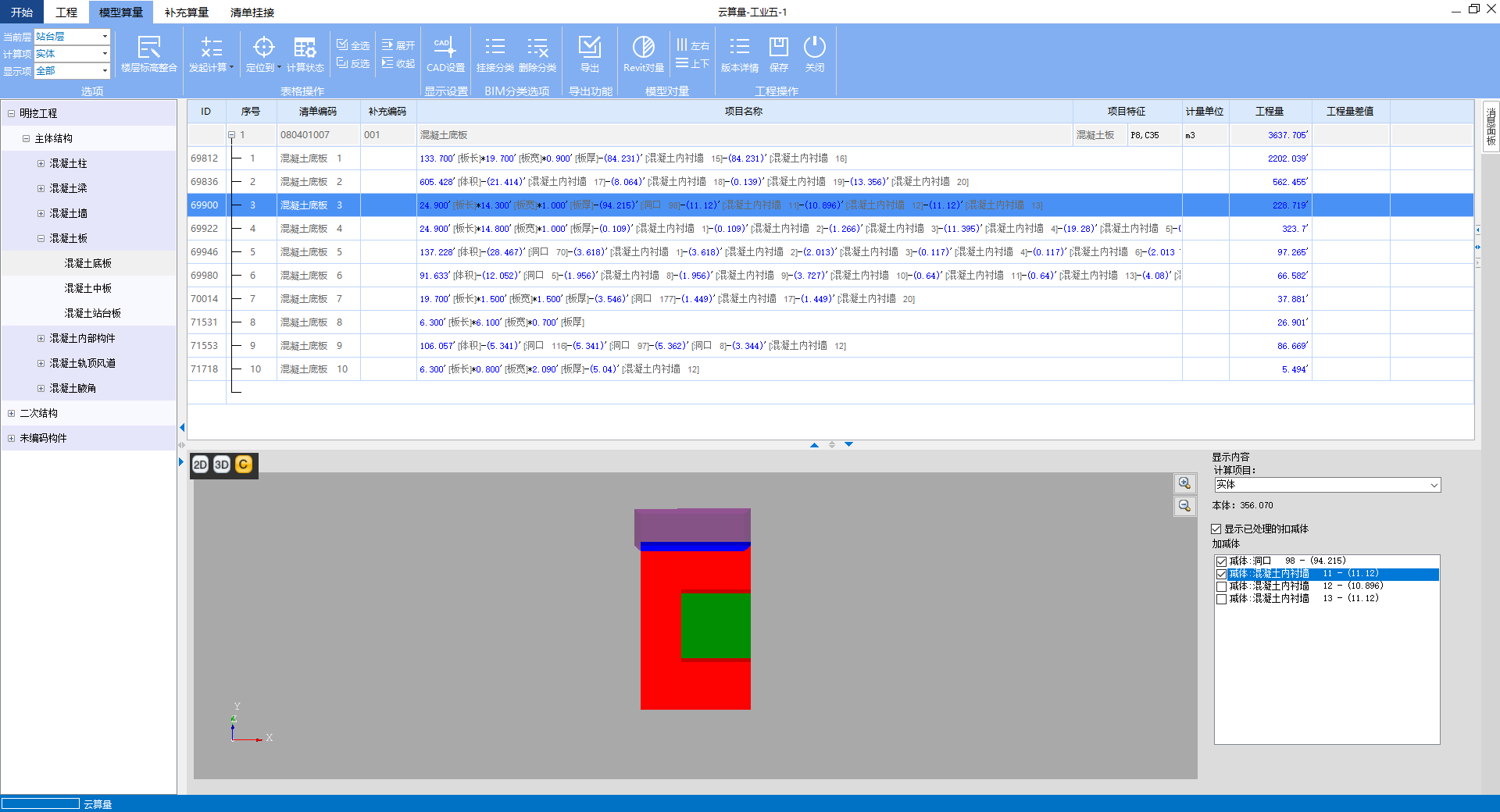Open the 清单挂接 tab
This screenshot has width=1500, height=812.
click(252, 12)
